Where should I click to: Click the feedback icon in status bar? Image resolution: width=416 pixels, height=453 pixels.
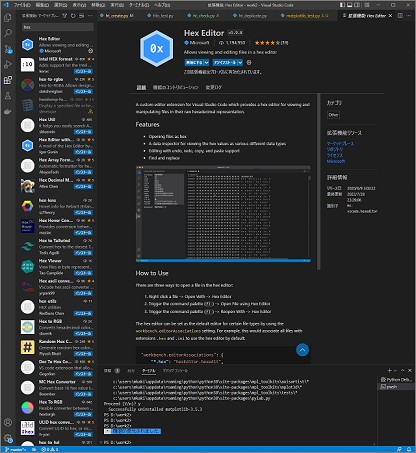tap(399, 449)
